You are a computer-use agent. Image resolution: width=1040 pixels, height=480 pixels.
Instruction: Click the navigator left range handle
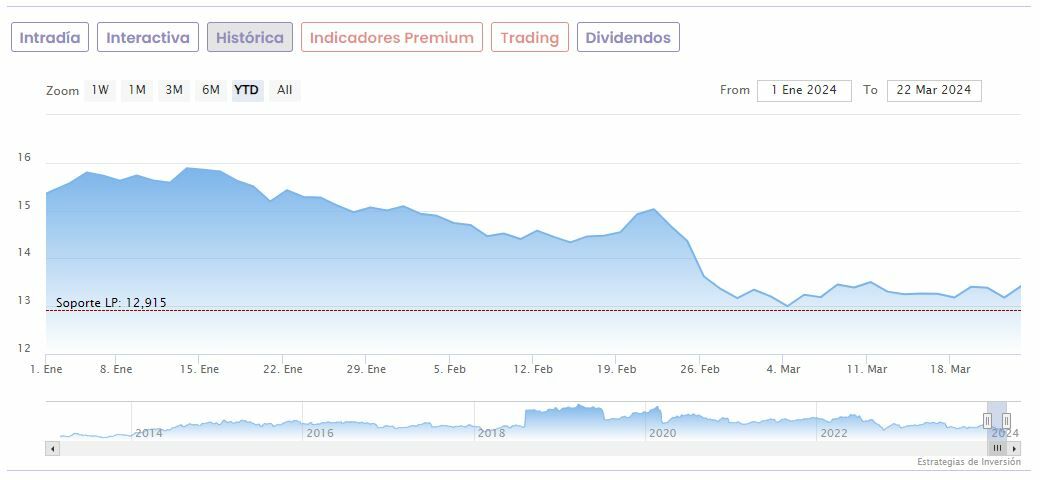pyautogui.click(x=988, y=421)
